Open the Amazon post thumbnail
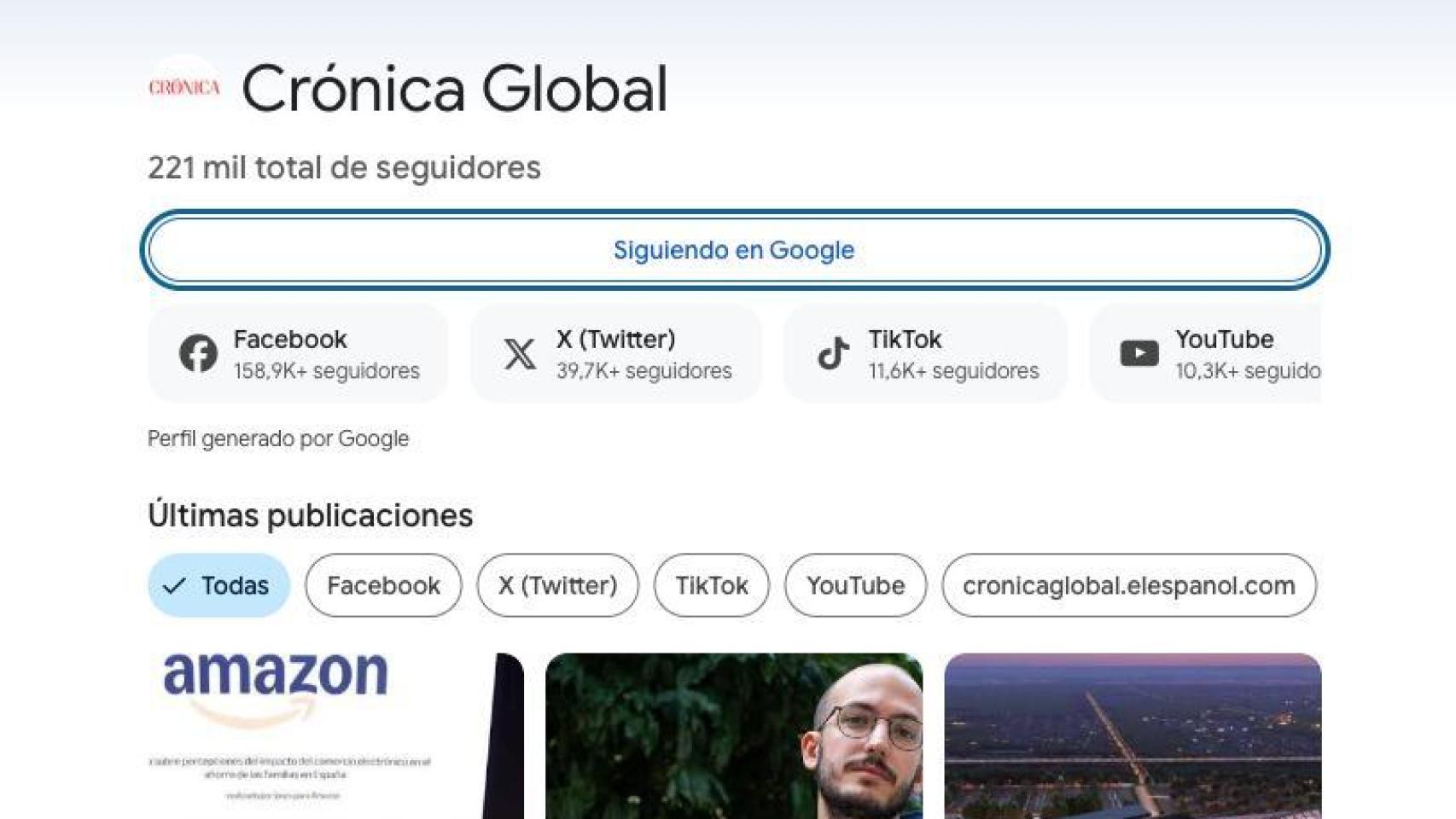 tap(335, 736)
